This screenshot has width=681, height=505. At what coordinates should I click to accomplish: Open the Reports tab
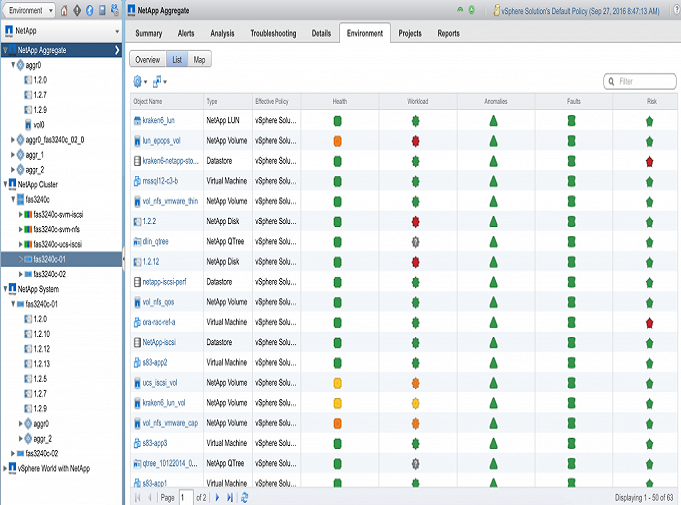(x=449, y=33)
